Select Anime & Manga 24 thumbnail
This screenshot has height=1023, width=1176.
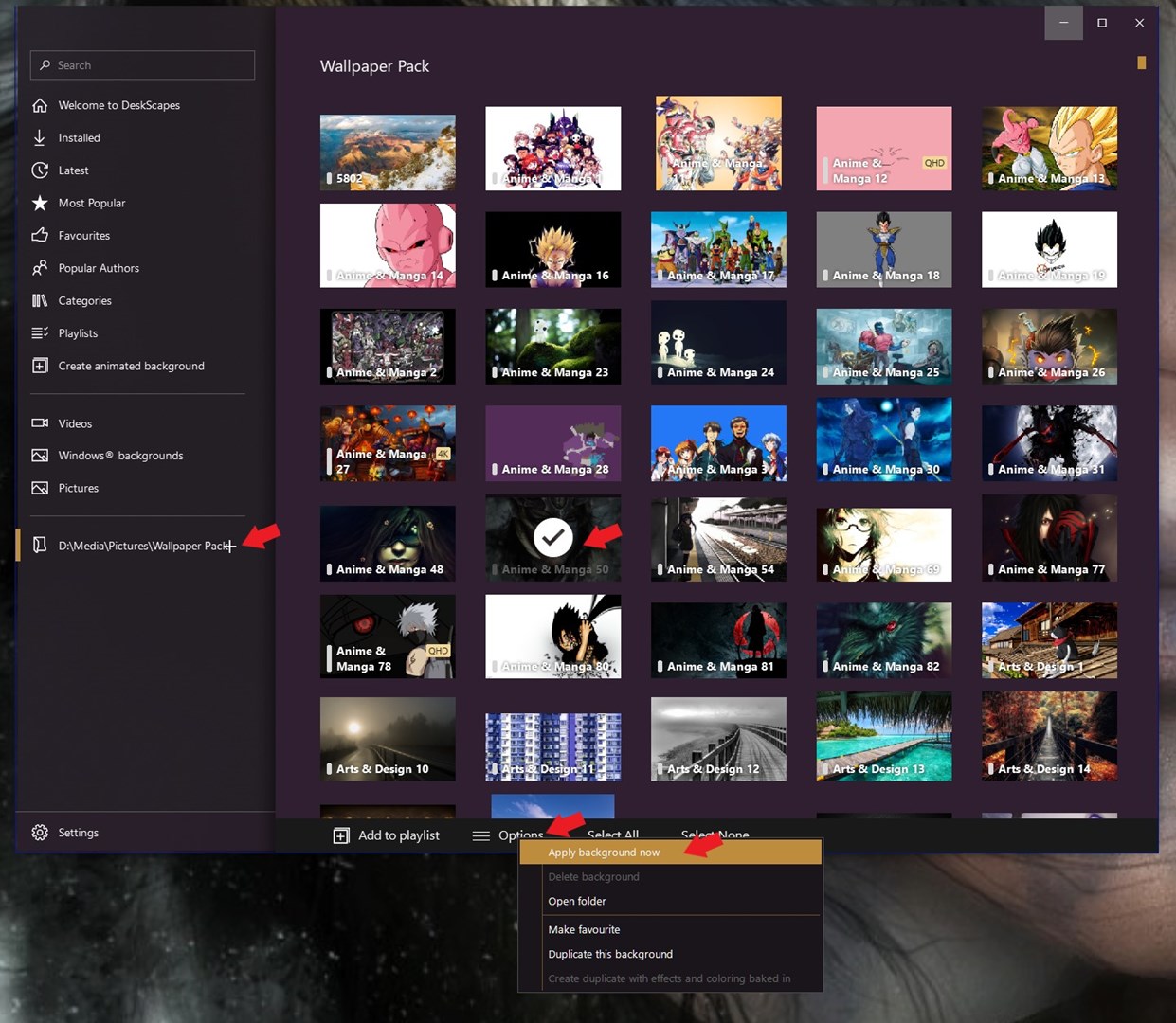718,342
